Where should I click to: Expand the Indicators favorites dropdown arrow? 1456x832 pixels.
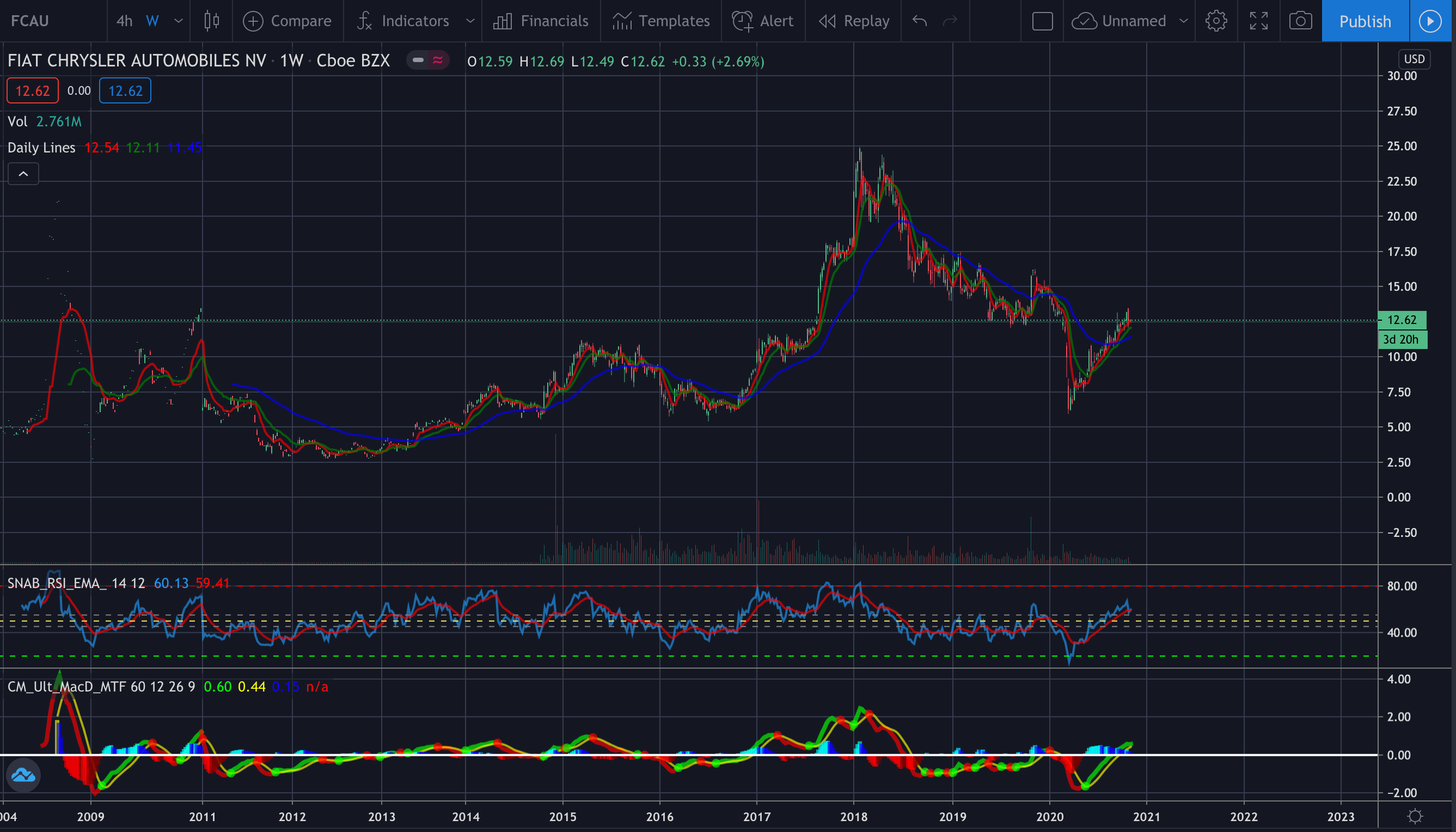coord(470,21)
